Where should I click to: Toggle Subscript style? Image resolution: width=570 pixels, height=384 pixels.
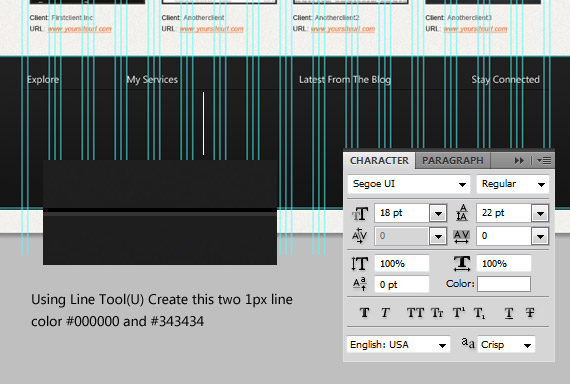479,313
